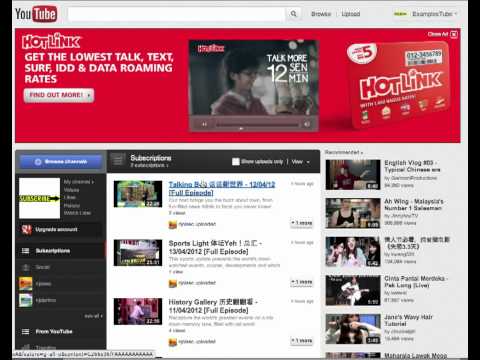480x360 pixels.
Task: Expand the Recommended dropdown
Action: point(344,152)
